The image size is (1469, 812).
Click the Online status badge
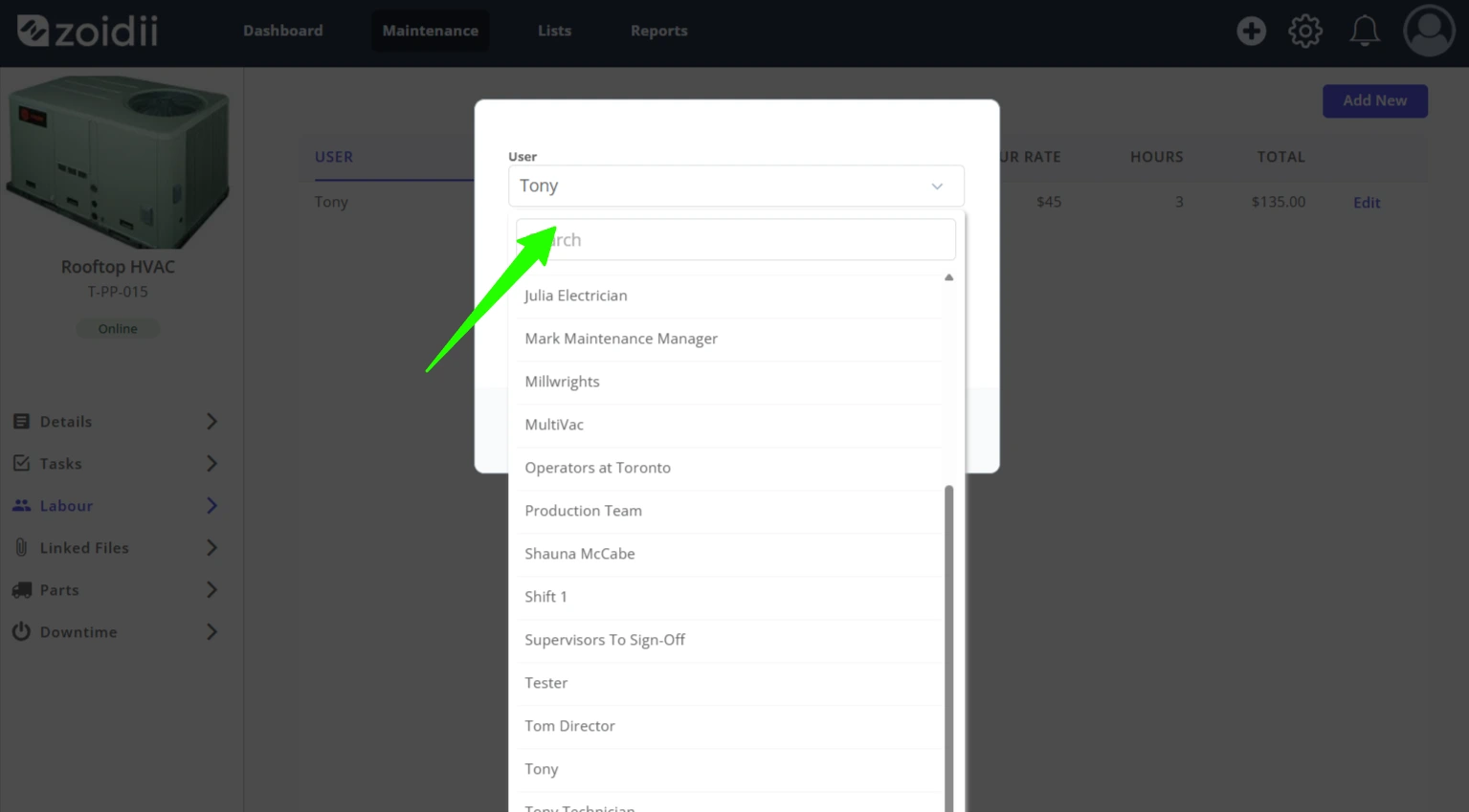click(x=118, y=329)
